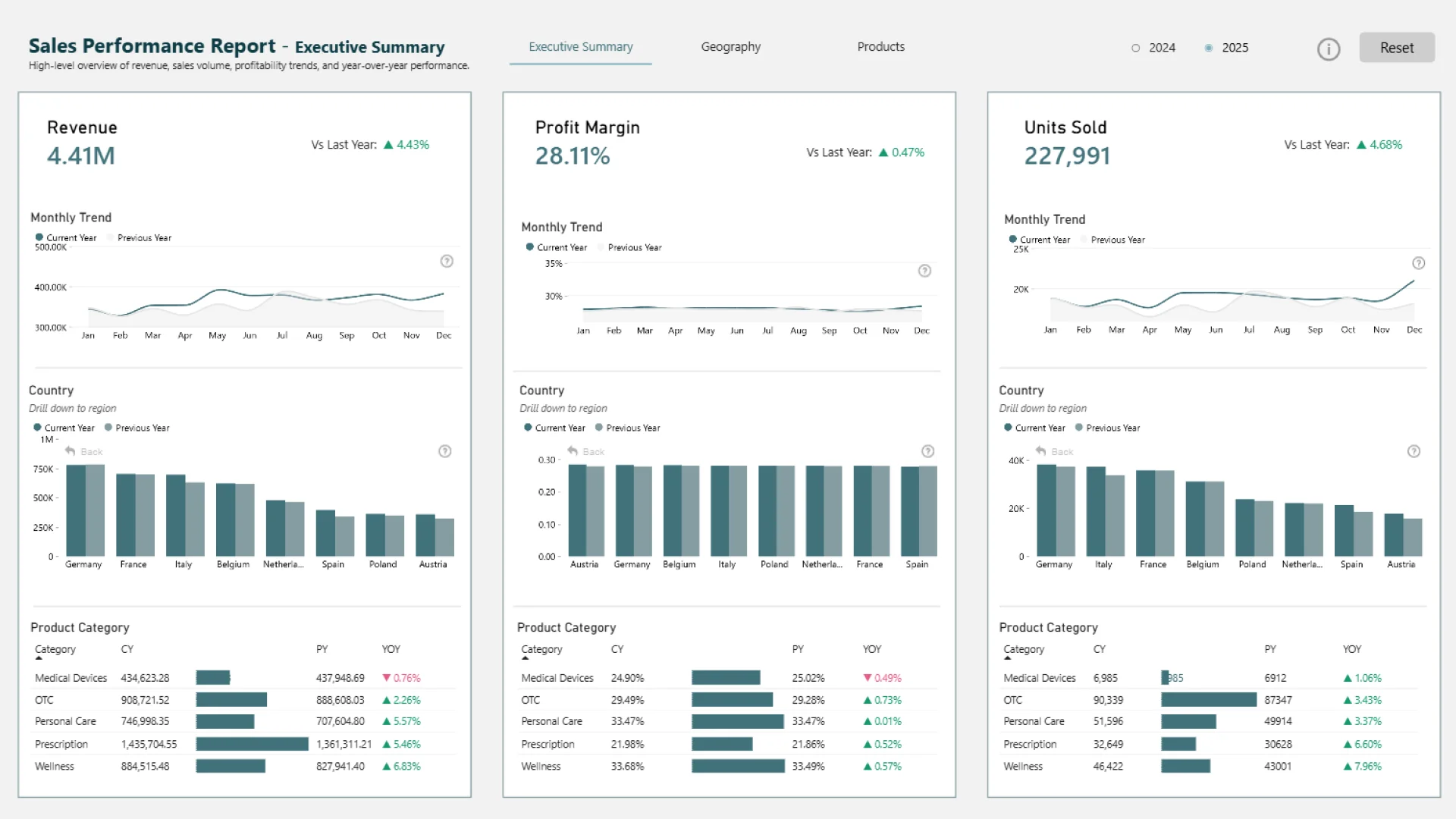1456x819 pixels.
Task: Click Back arrow in Revenue Country chart
Action: click(x=71, y=451)
